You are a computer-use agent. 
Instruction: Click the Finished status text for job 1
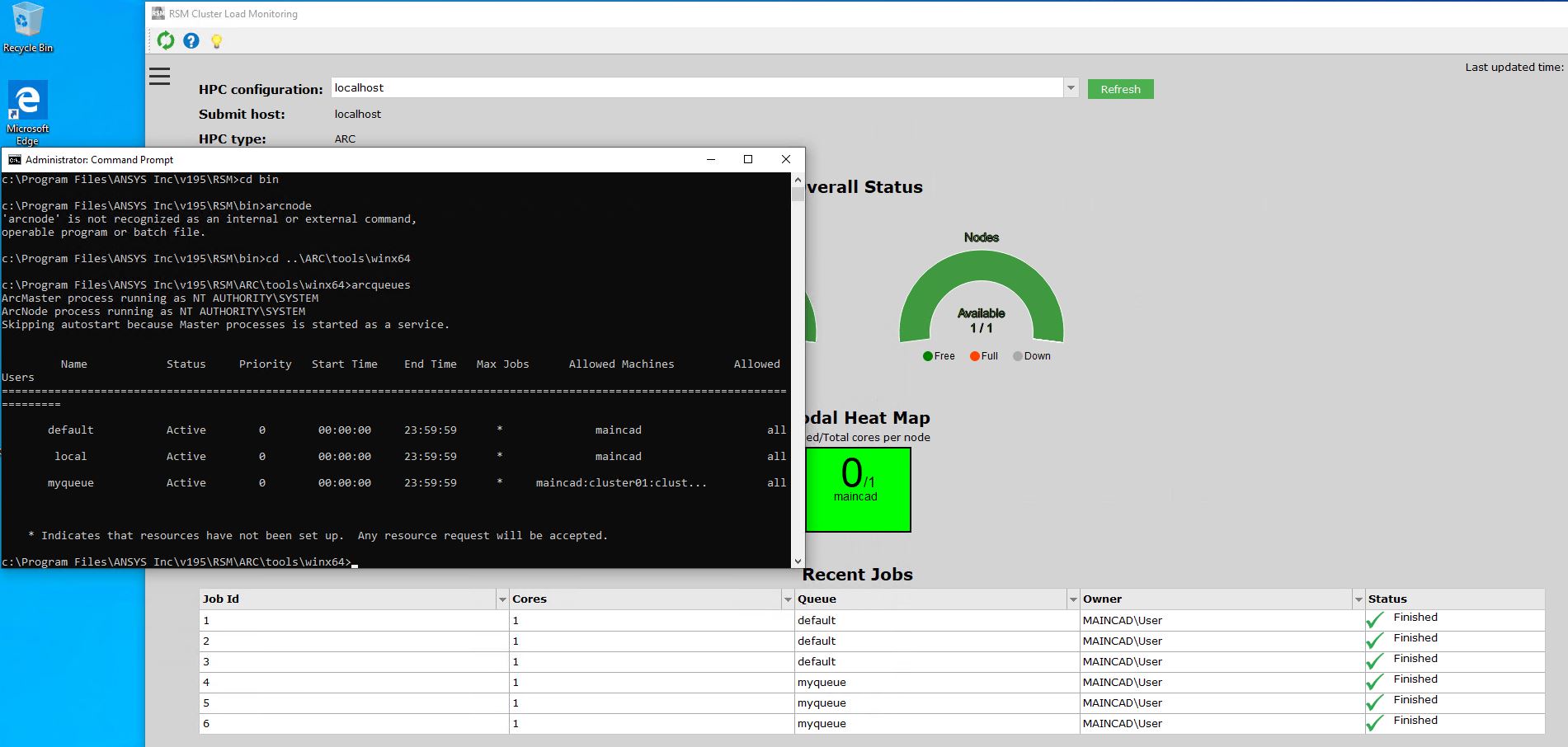(1415, 617)
